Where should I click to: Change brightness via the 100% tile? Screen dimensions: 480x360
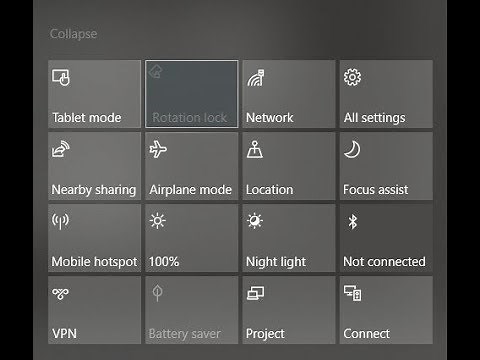192,238
